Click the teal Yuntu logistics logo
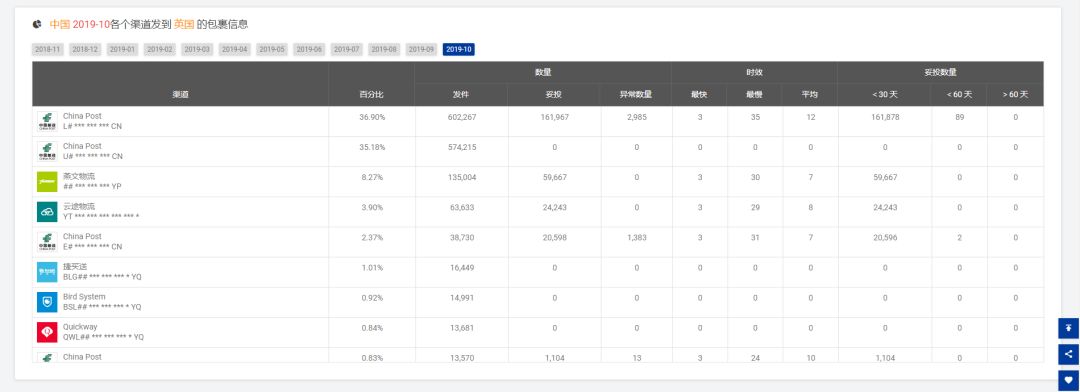This screenshot has height=392, width=1080. coord(47,212)
